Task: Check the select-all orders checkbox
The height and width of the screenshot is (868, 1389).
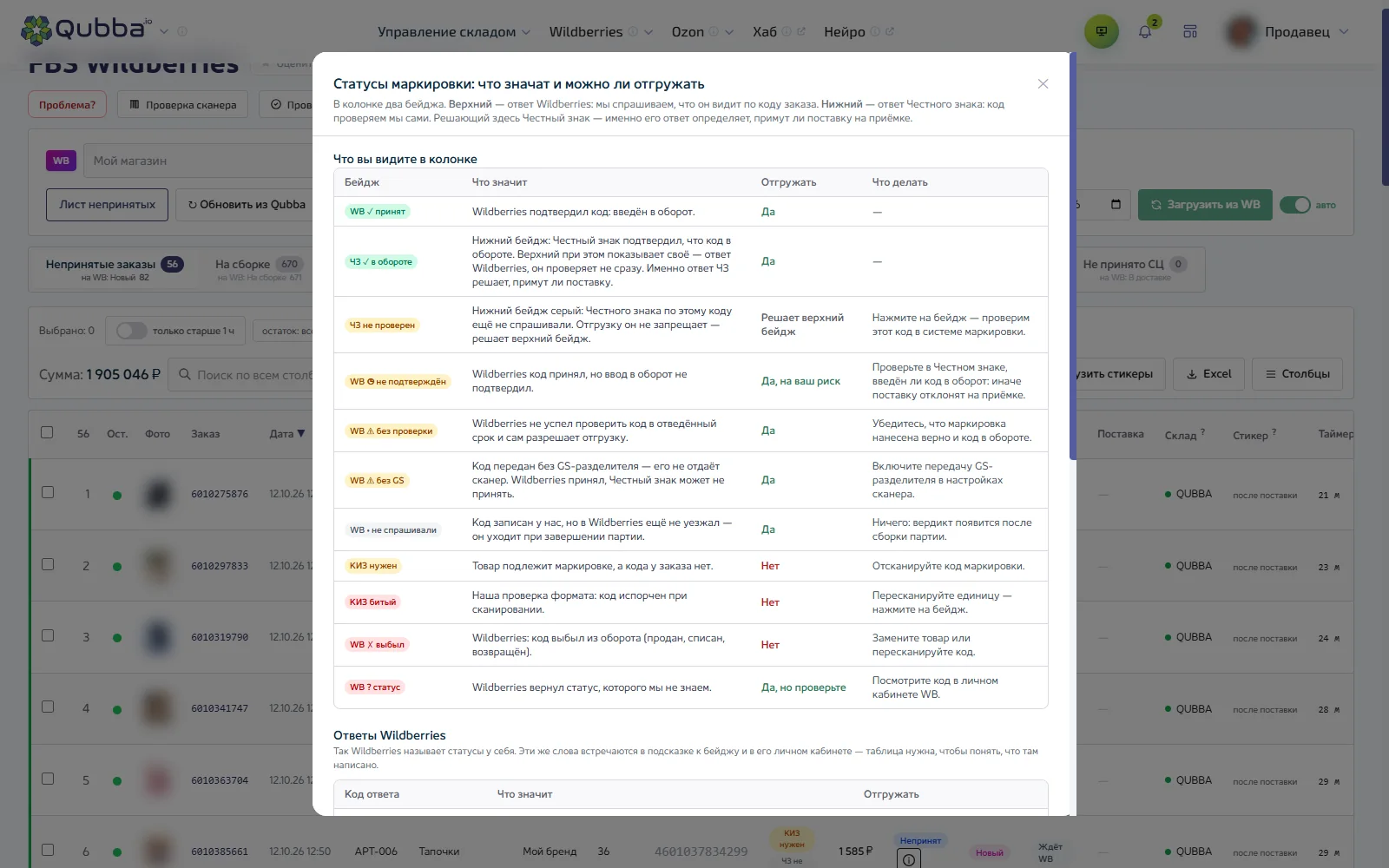Action: [47, 432]
